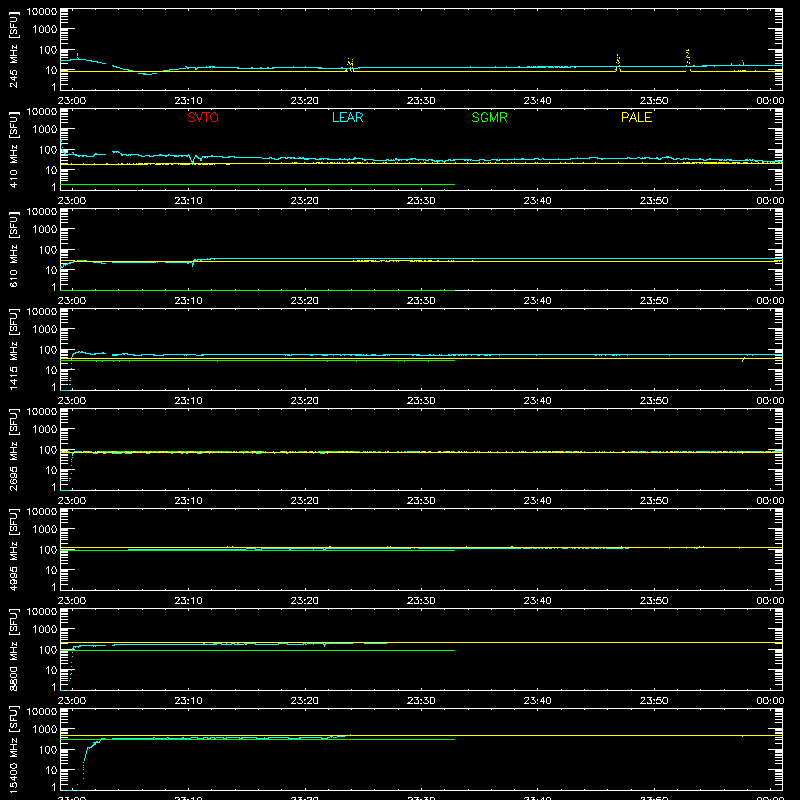Select the '2695 MHz [SFU]' axis title

pos(14,449)
